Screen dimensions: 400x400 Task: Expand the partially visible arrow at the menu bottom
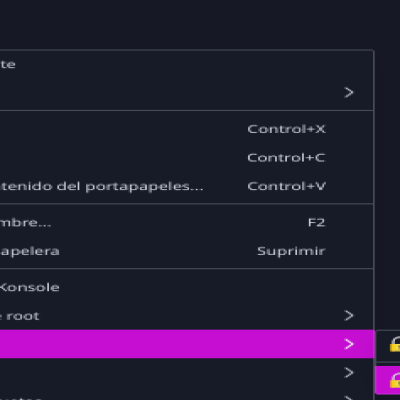[349, 397]
